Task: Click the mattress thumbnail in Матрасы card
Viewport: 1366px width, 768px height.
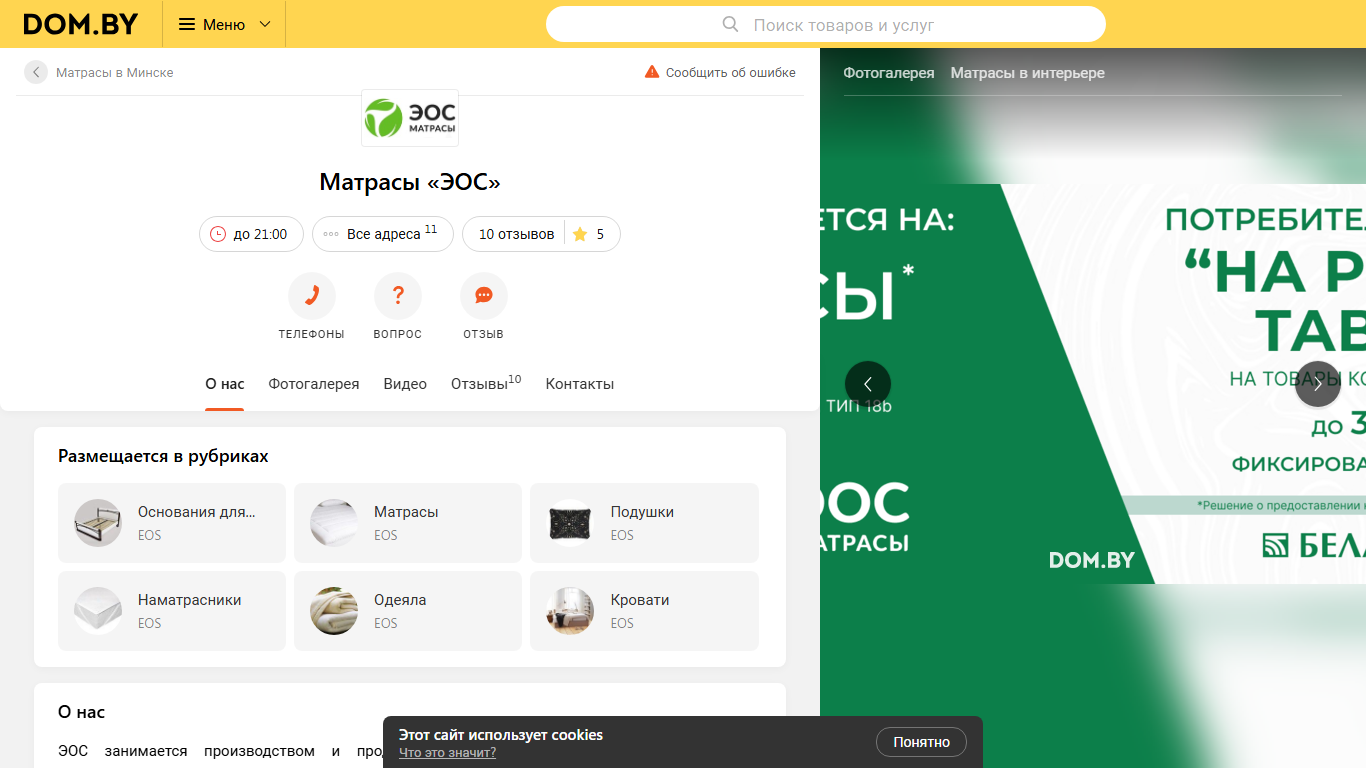Action: [334, 523]
